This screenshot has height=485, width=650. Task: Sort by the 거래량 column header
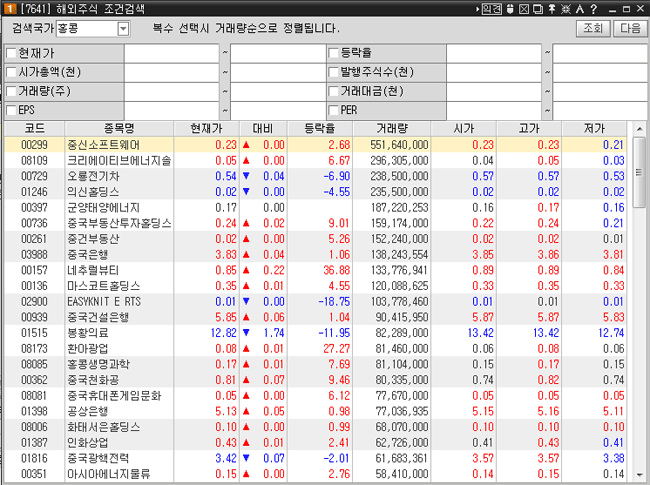pyautogui.click(x=392, y=129)
